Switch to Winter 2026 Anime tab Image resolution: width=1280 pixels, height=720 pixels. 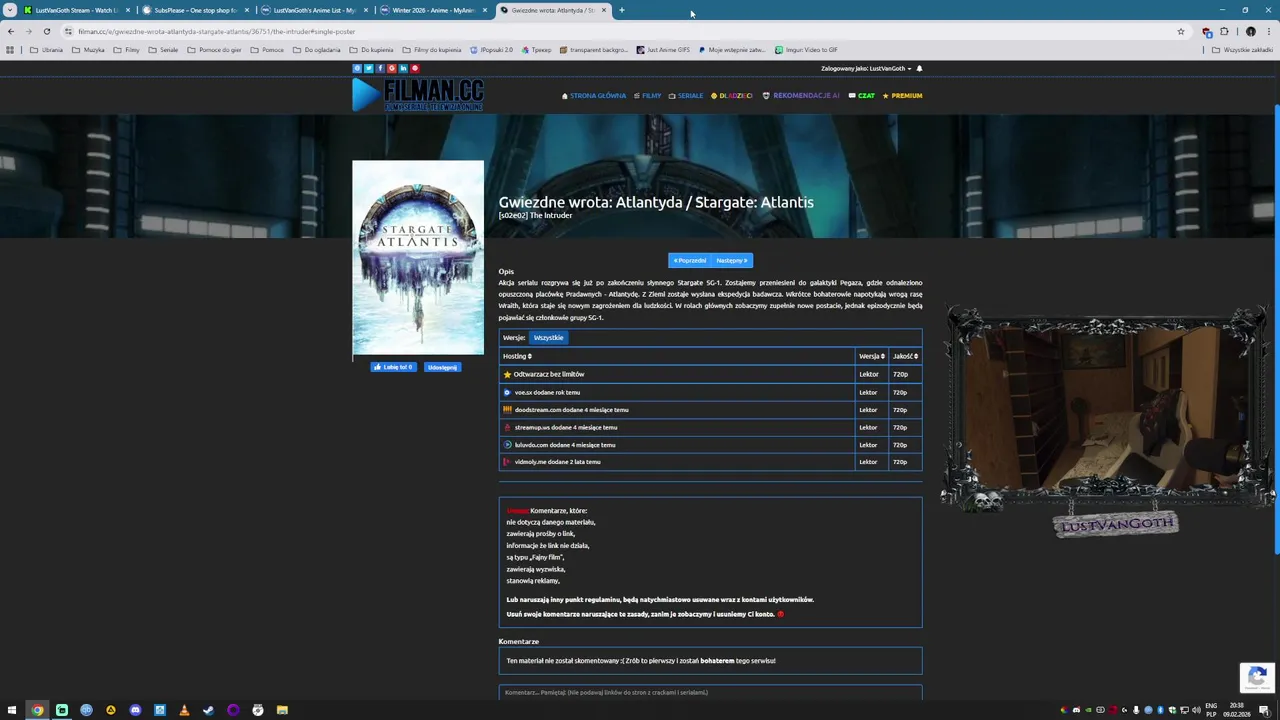433,10
